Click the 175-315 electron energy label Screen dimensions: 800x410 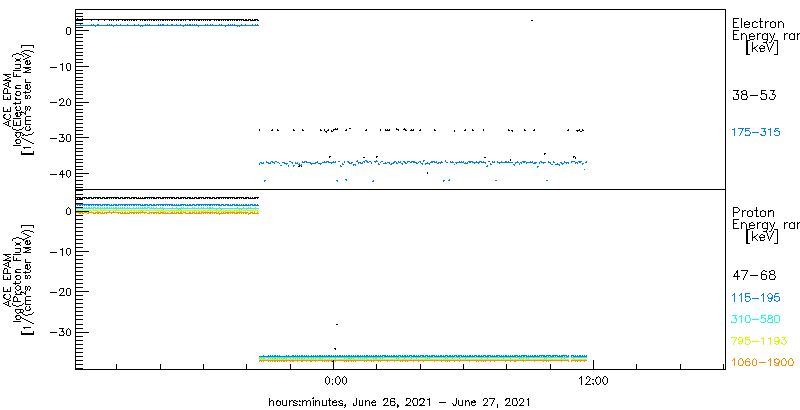click(x=756, y=133)
